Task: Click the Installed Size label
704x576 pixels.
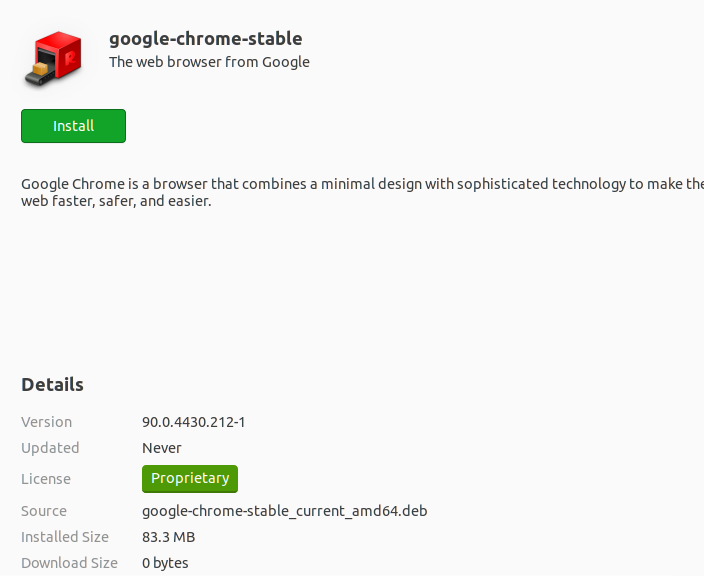Action: (x=65, y=537)
